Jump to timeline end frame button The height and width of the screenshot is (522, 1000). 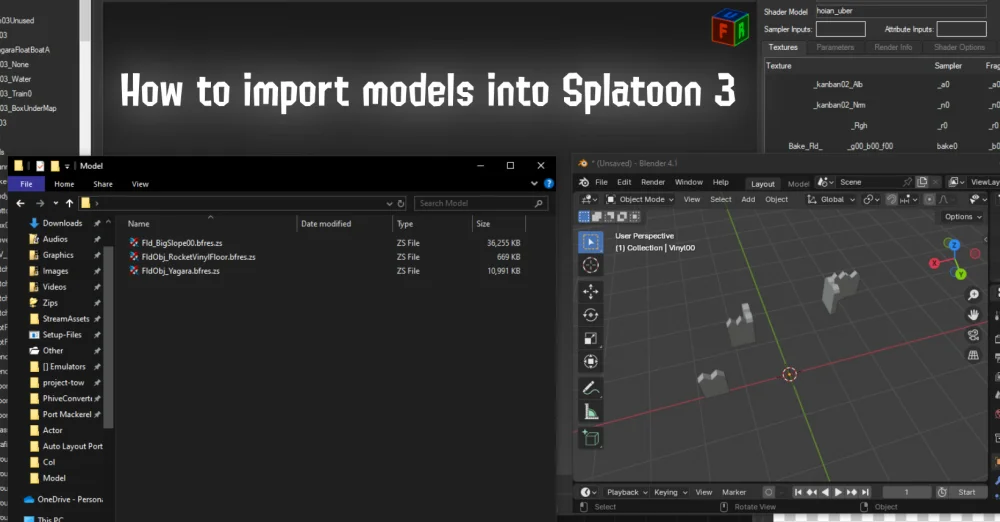tap(865, 492)
